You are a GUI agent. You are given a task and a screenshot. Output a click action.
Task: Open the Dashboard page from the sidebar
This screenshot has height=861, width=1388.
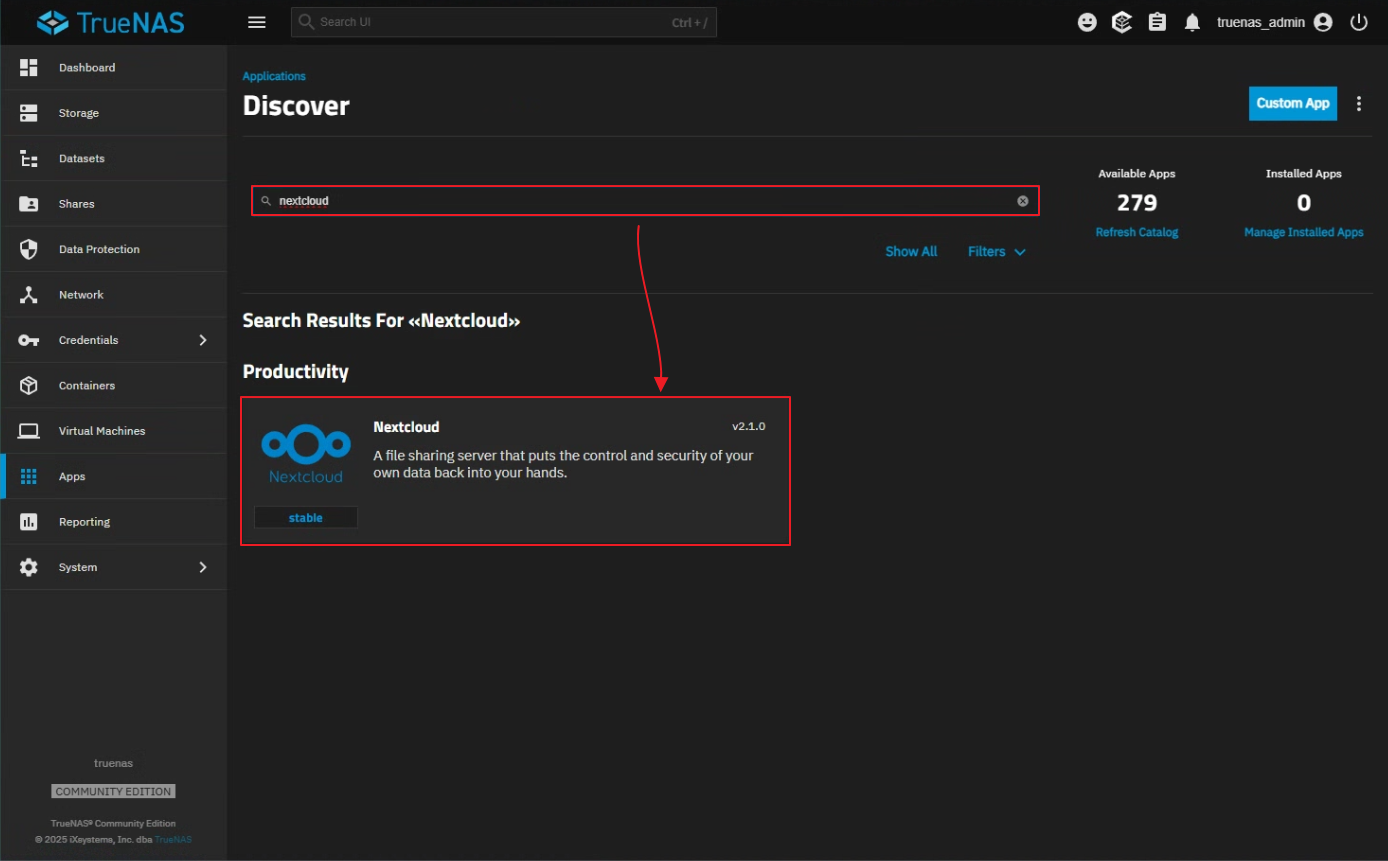tap(114, 68)
